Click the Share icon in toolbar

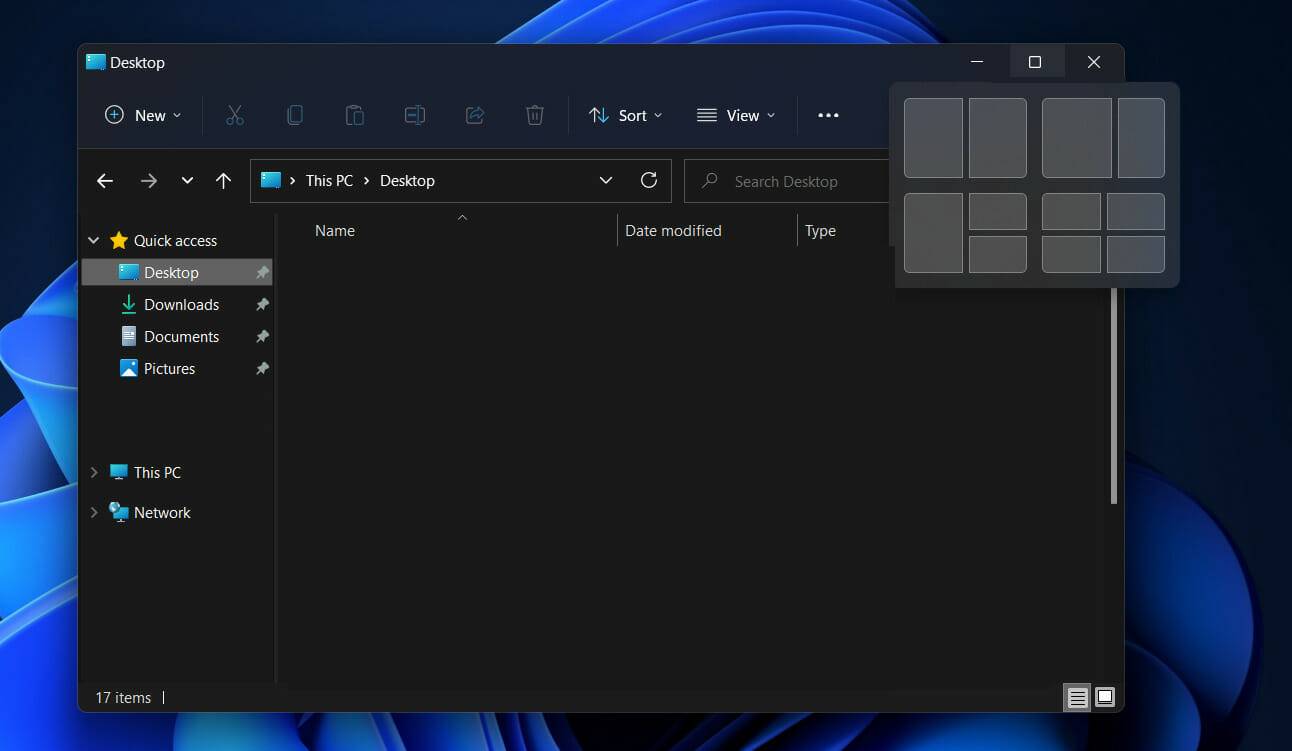475,115
